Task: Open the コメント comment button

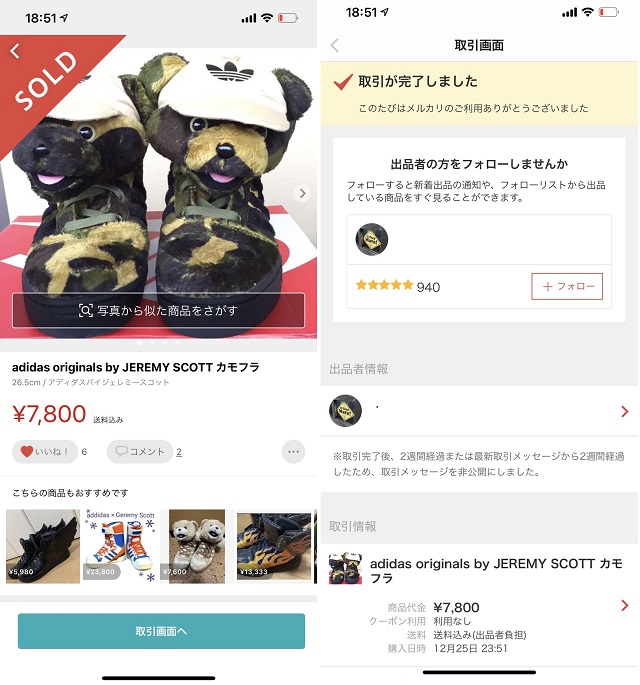Action: (x=140, y=451)
